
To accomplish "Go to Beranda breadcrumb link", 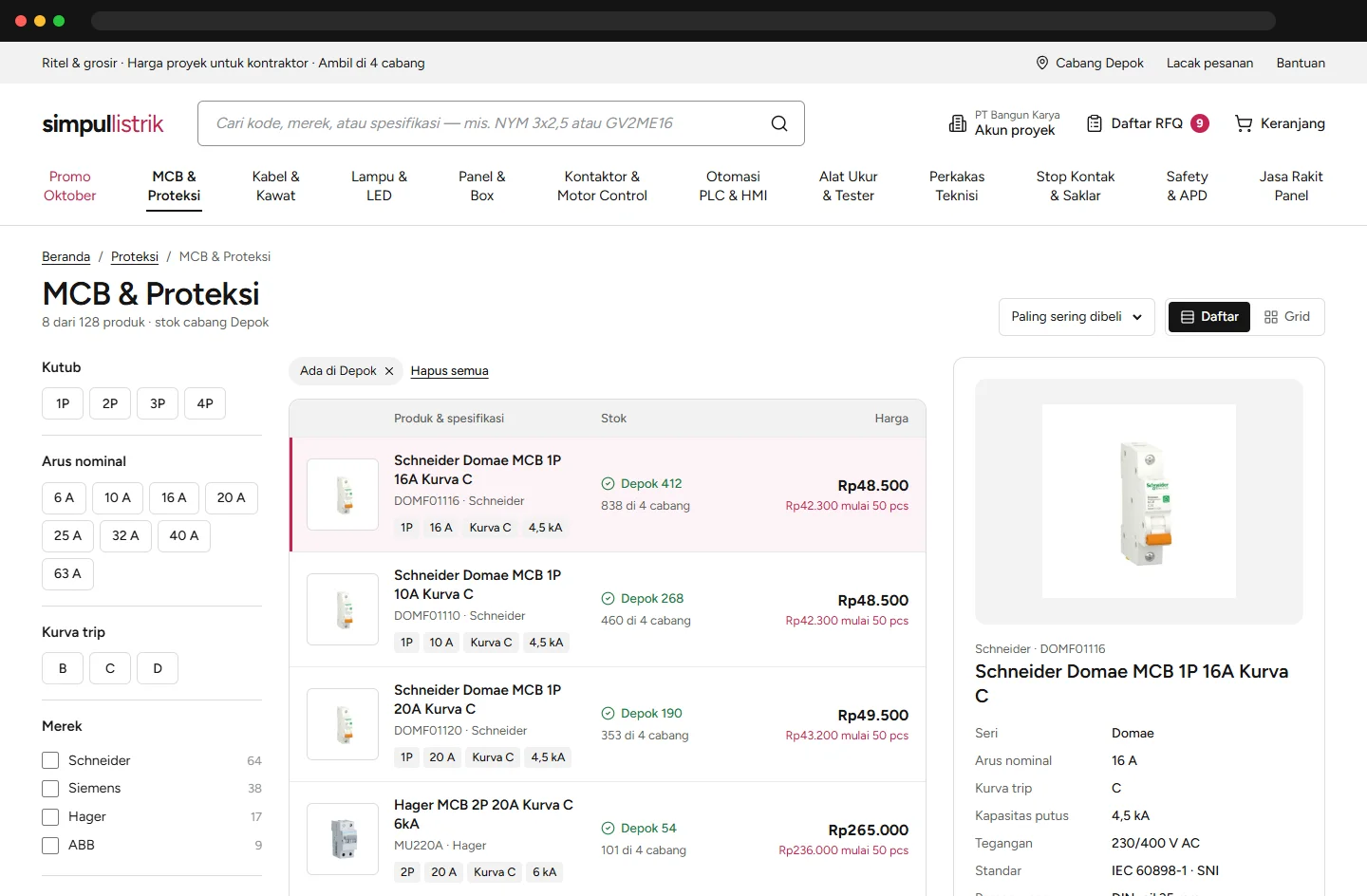I will coord(66,257).
